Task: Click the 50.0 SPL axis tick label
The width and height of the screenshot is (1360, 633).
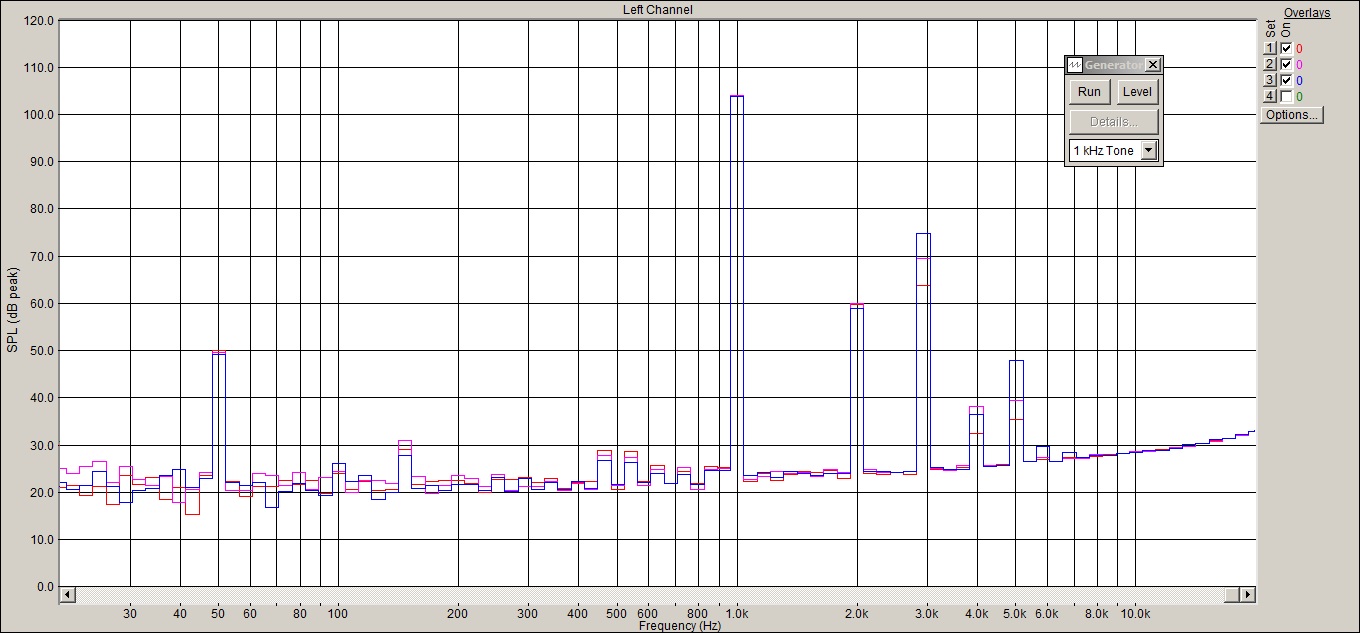Action: pos(42,350)
